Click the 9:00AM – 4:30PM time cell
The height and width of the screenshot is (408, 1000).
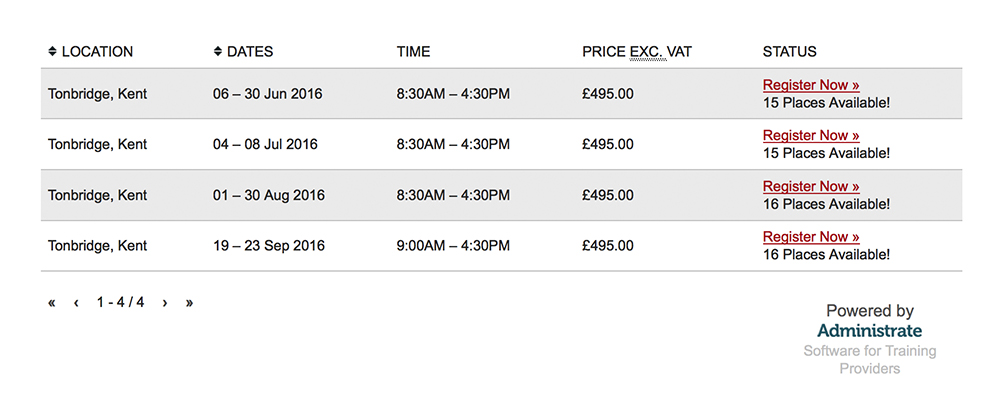[x=453, y=245]
